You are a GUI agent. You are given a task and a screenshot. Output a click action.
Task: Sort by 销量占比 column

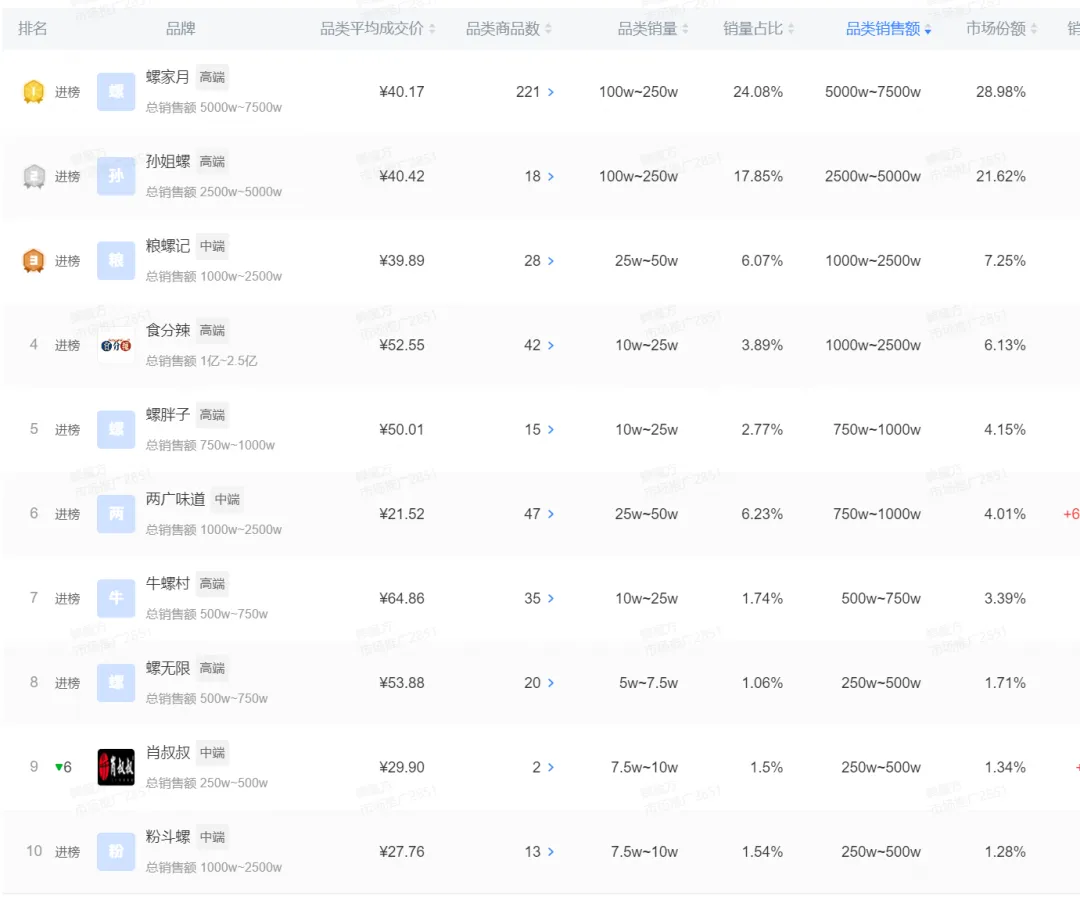coord(758,29)
